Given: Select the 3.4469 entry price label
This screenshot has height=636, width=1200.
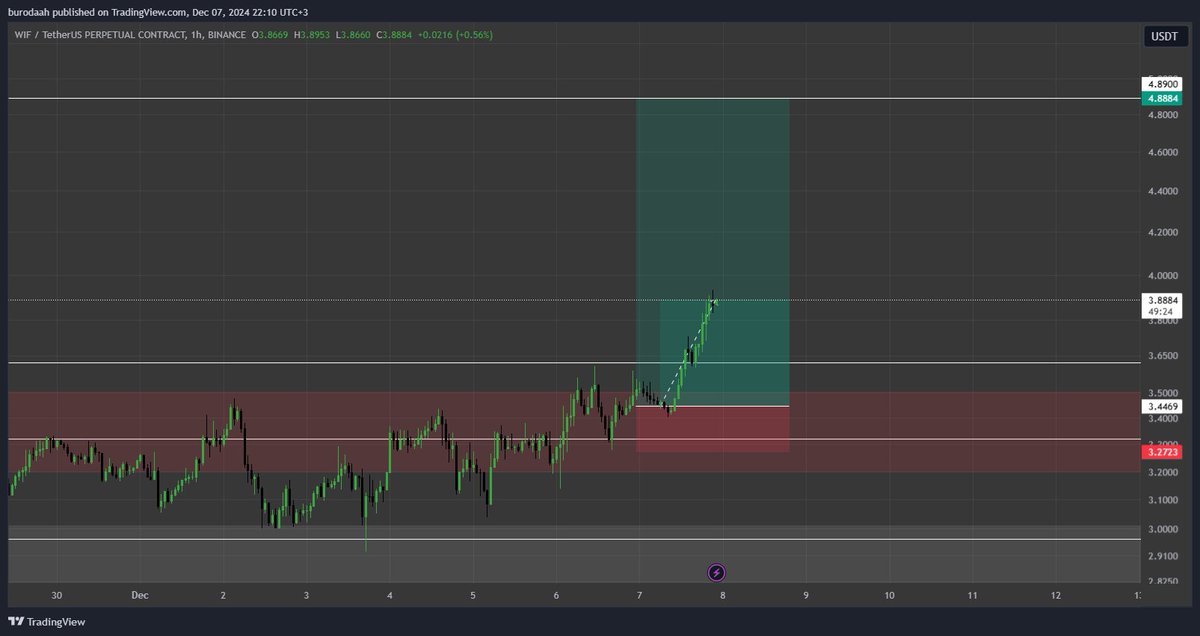Looking at the screenshot, I should coord(1163,407).
